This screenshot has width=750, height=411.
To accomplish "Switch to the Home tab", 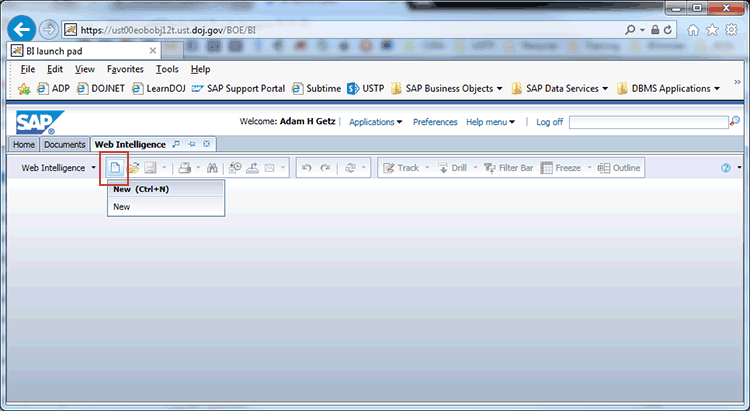I will click(x=24, y=144).
